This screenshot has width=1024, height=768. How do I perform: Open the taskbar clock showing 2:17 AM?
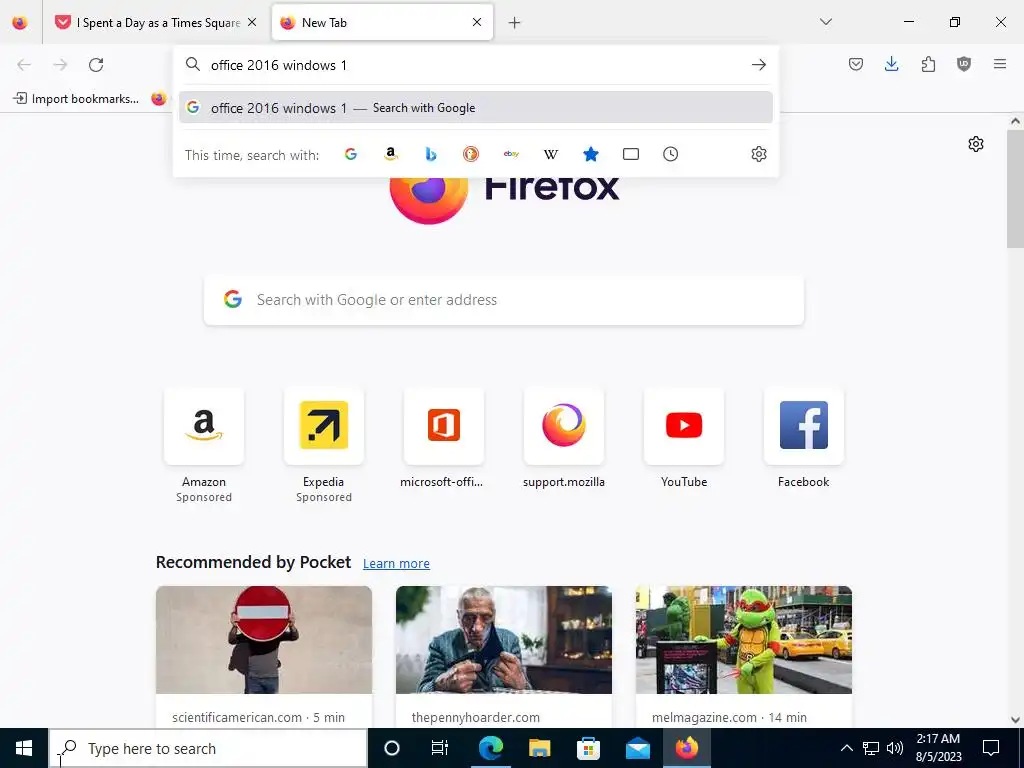[938, 748]
